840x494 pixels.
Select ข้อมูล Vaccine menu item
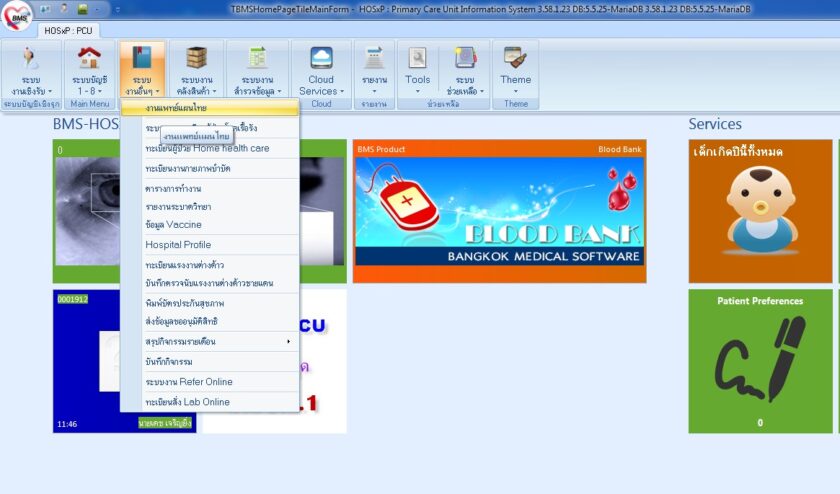pyautogui.click(x=210, y=224)
